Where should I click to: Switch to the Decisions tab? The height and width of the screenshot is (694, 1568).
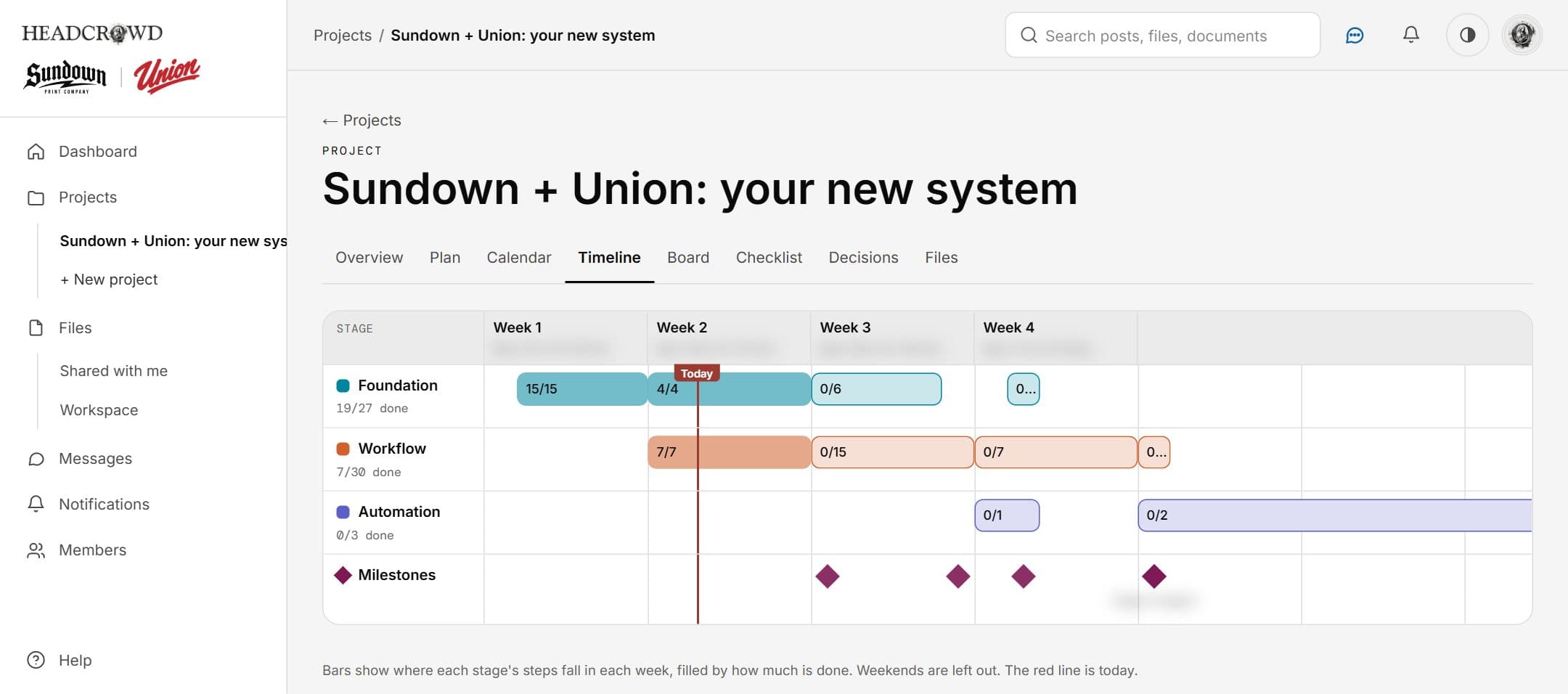[863, 258]
